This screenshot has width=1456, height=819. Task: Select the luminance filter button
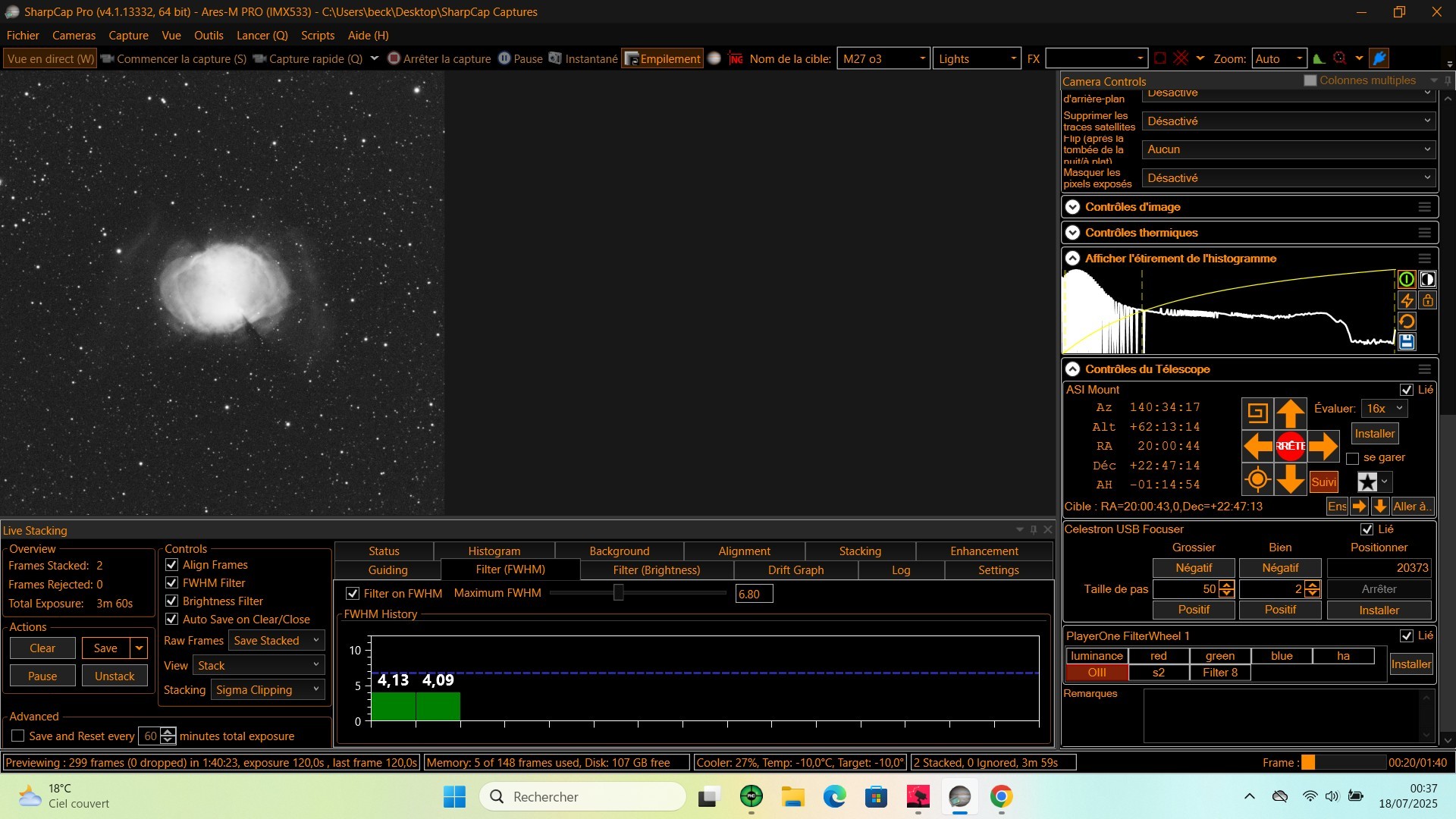(x=1097, y=656)
